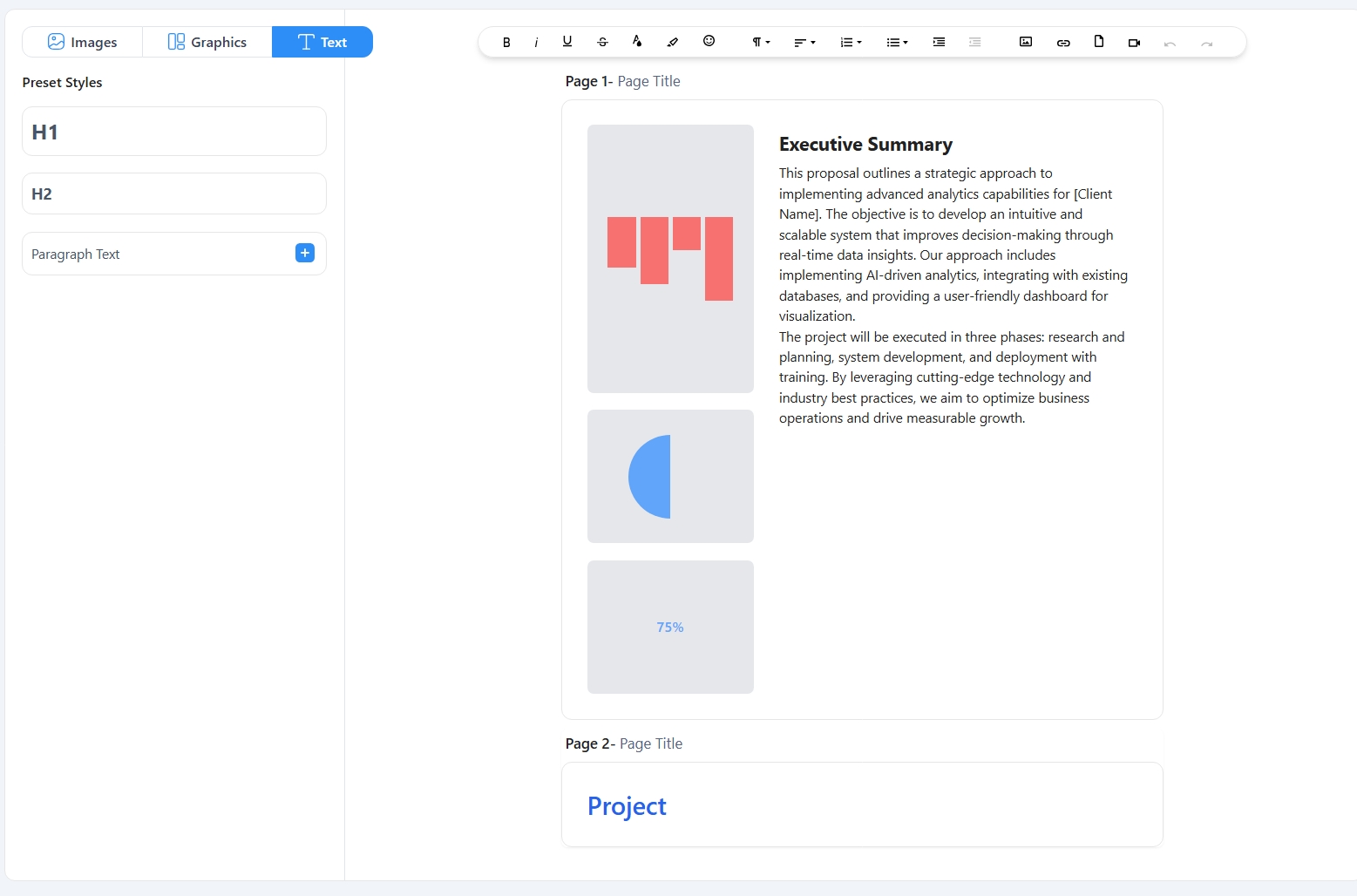Viewport: 1357px width, 896px height.
Task: Open the emoji picker
Action: 709,41
